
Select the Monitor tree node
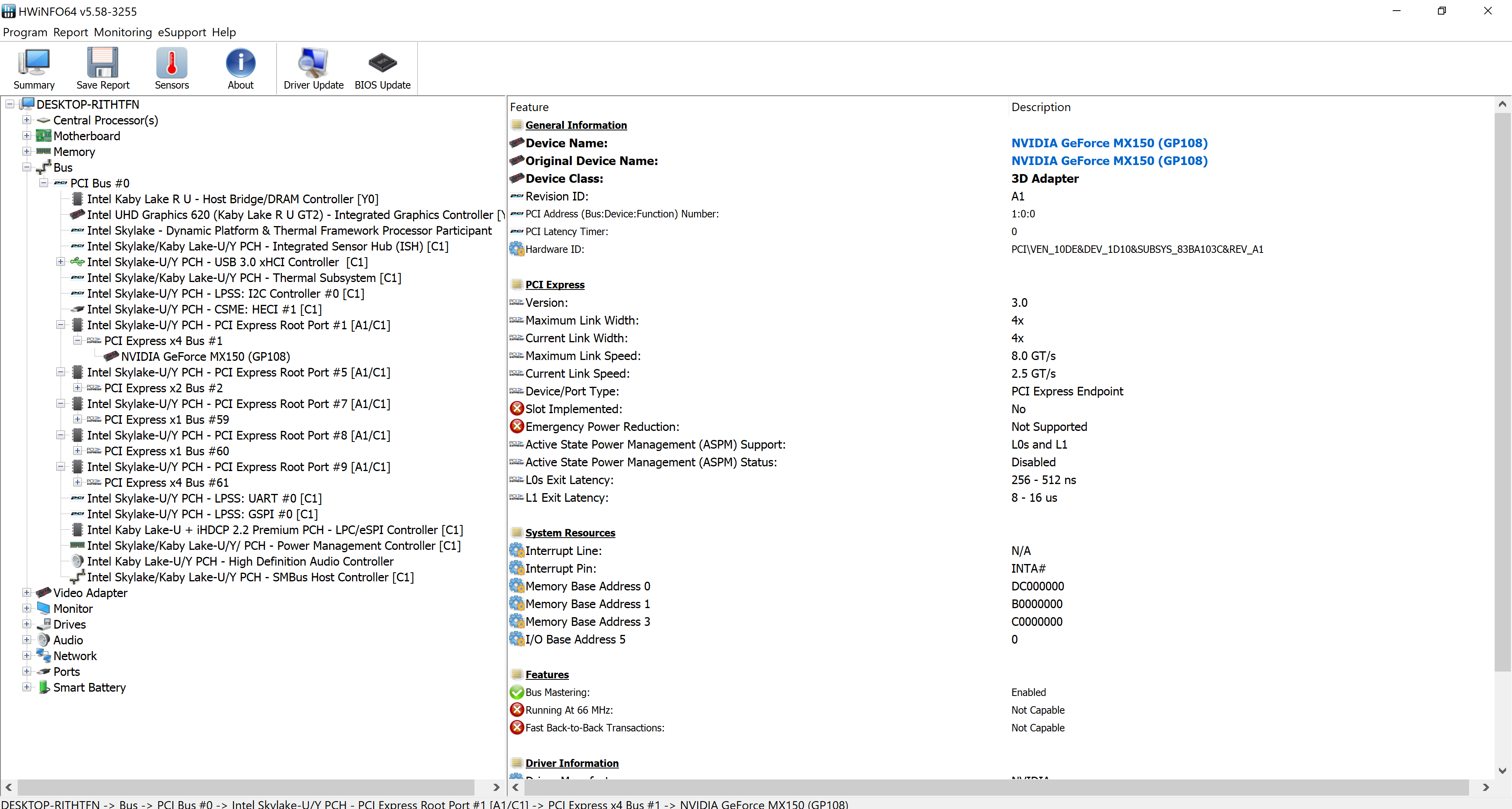(x=73, y=609)
